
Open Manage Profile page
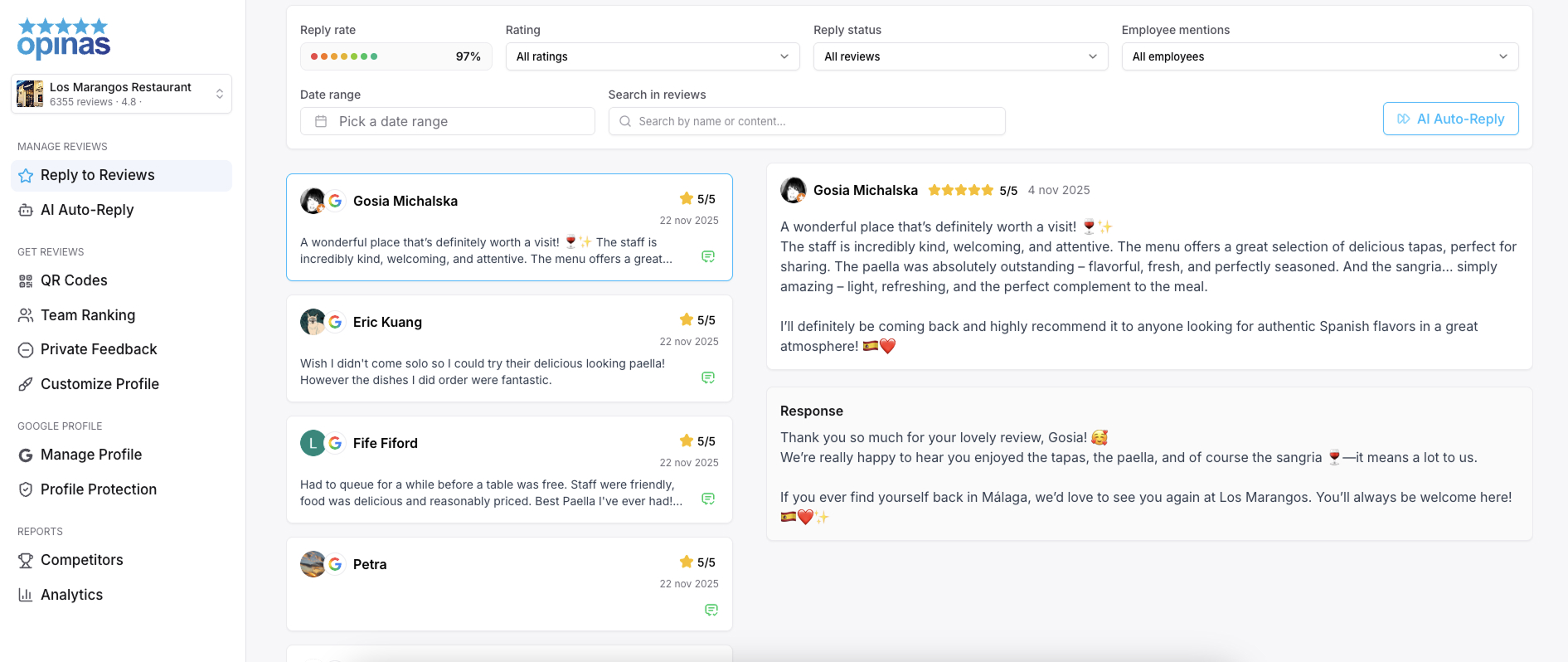(x=121, y=455)
